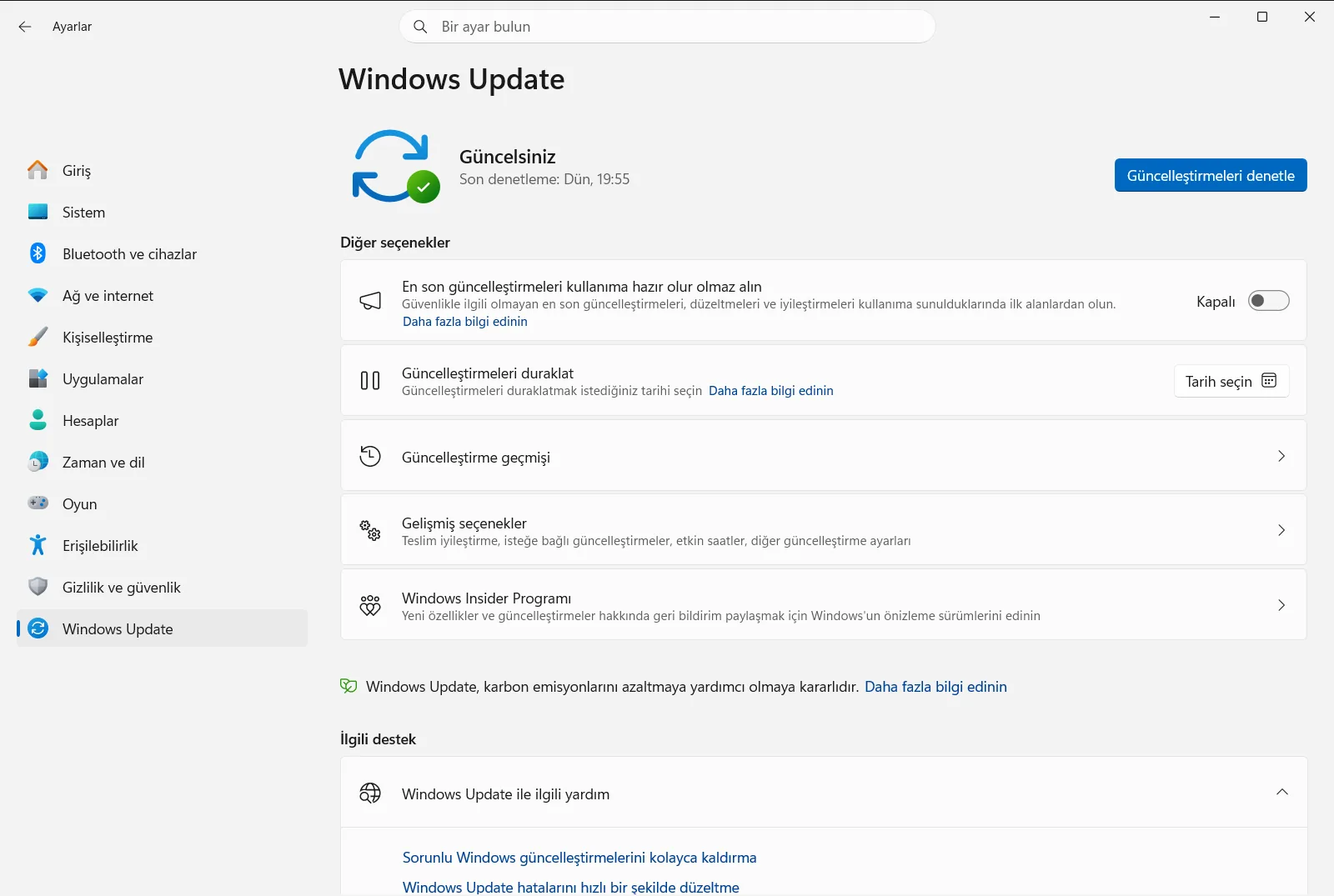
Task: Click the Güncelleştirme geçmişi row title
Action: point(476,458)
